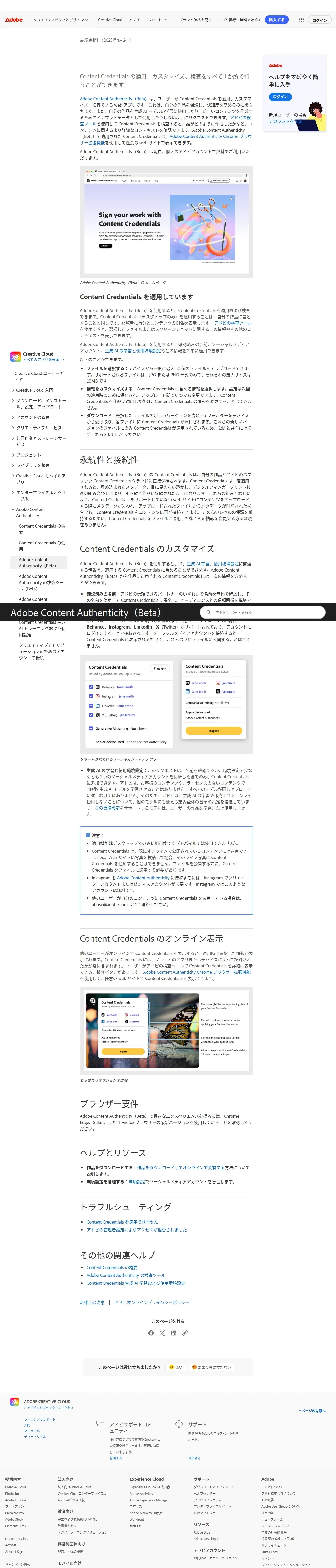Click the はい feedback button
The width and height of the screenshot is (336, 1568).
point(176,1367)
